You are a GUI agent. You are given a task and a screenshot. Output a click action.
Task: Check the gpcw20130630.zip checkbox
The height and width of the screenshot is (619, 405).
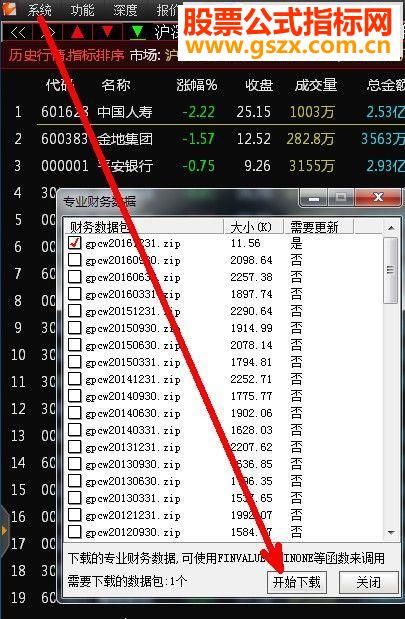[x=75, y=480]
